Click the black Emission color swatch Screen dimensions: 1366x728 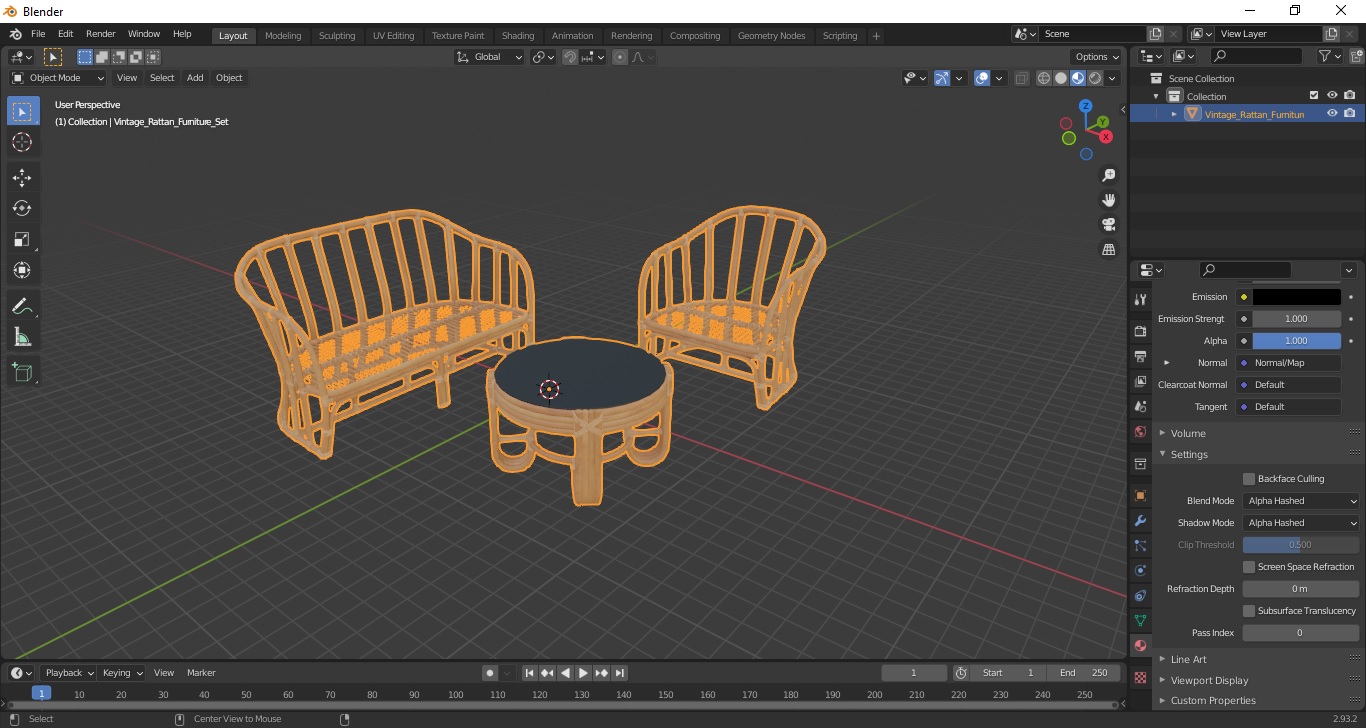tap(1297, 297)
